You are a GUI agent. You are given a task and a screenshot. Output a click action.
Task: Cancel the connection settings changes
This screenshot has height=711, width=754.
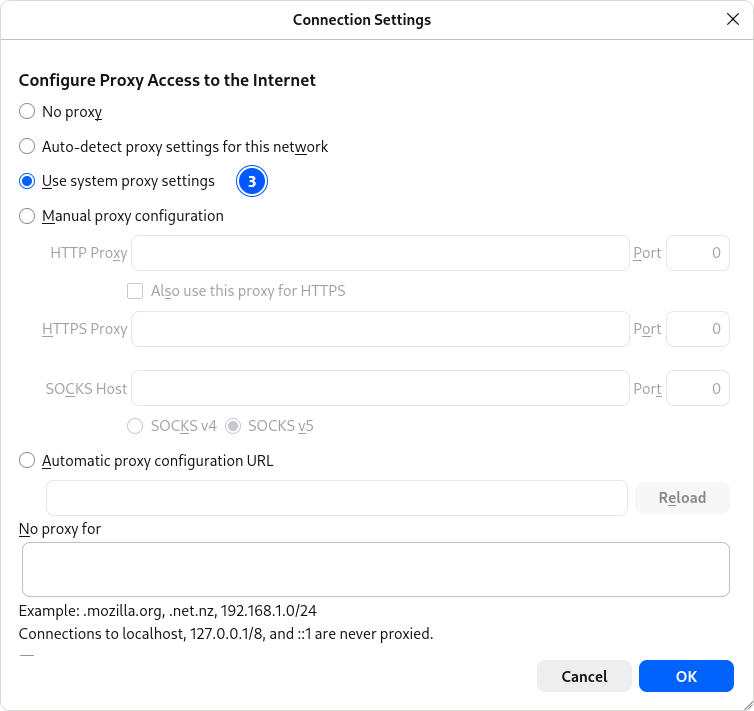tap(584, 676)
